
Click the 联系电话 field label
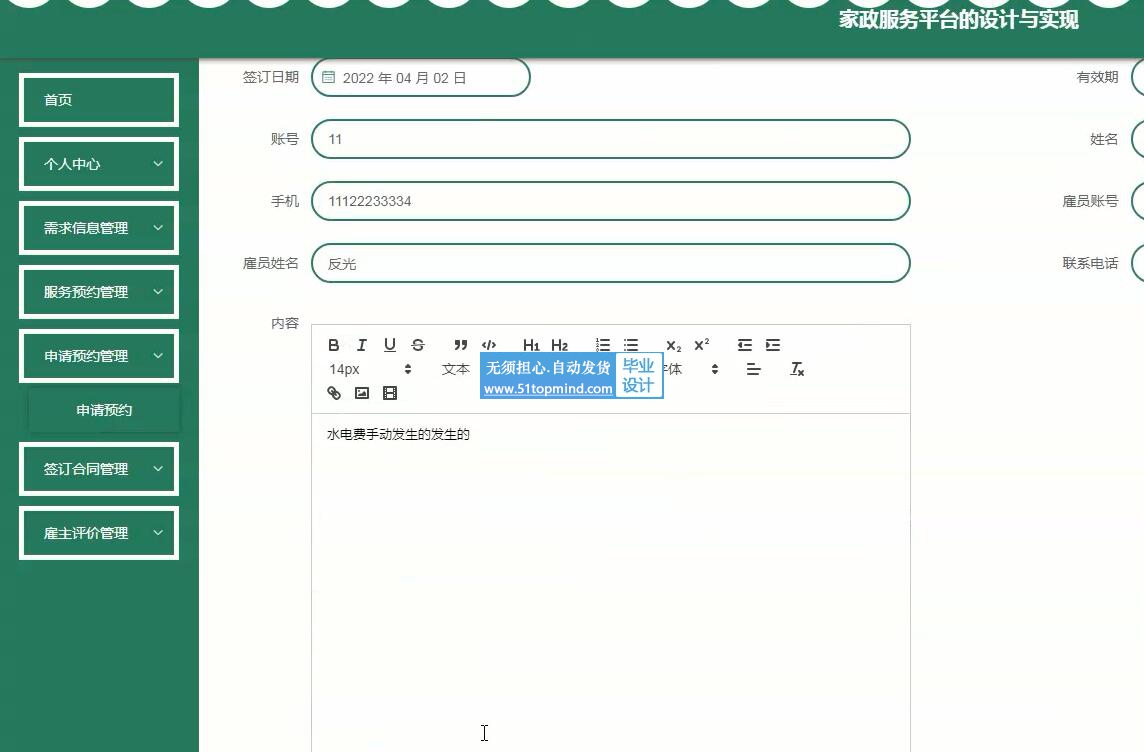(1090, 263)
